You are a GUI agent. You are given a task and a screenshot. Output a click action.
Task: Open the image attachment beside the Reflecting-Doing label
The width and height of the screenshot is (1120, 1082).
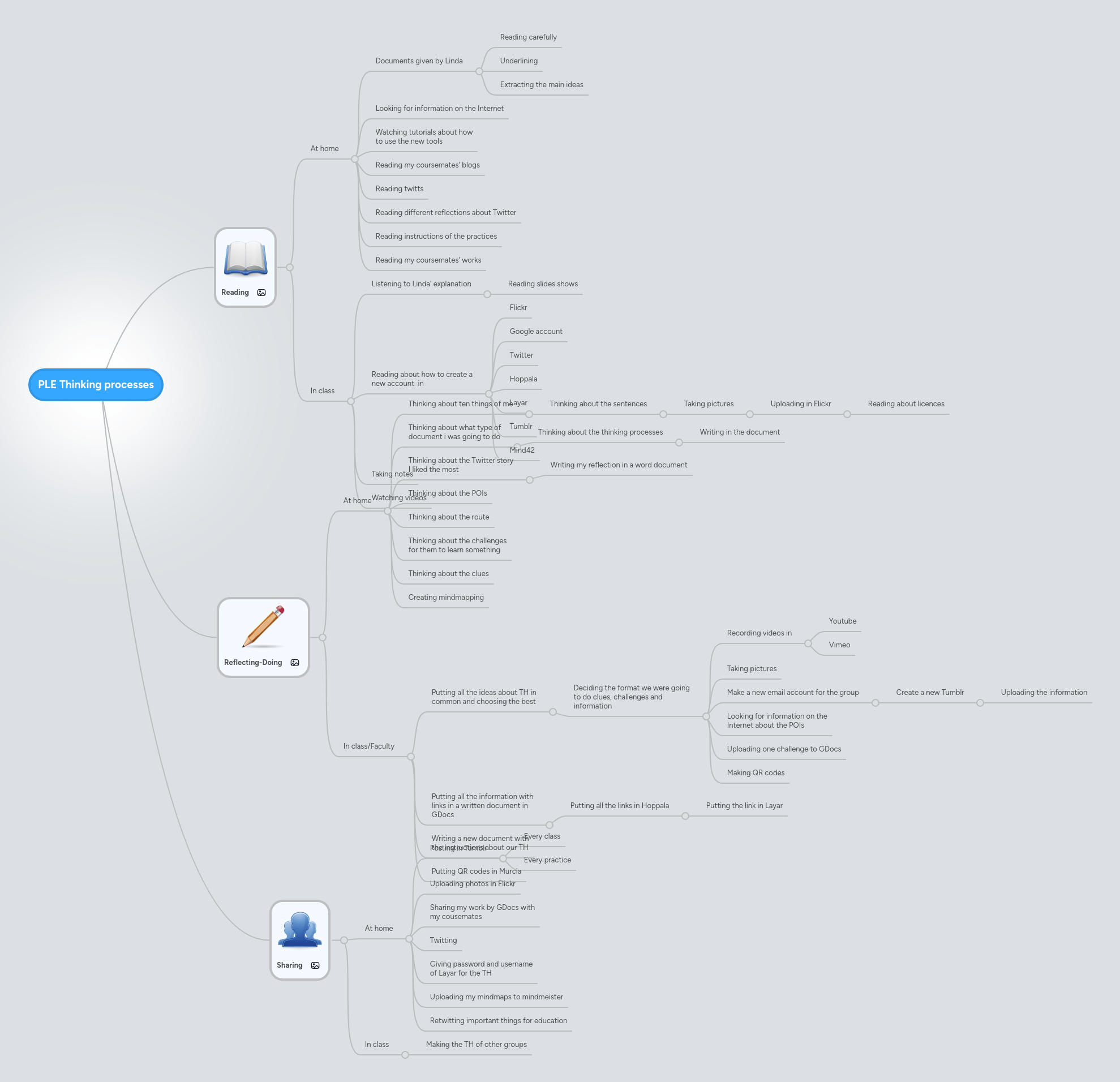pyautogui.click(x=295, y=663)
